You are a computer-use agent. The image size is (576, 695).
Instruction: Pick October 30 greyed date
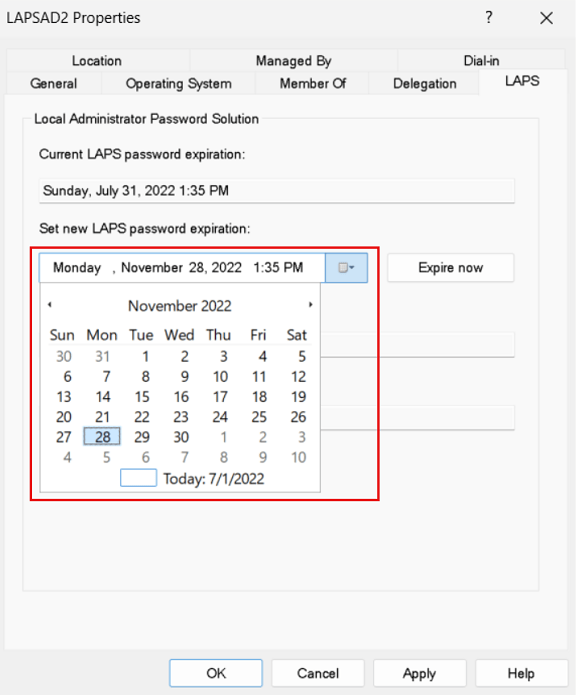[63, 356]
